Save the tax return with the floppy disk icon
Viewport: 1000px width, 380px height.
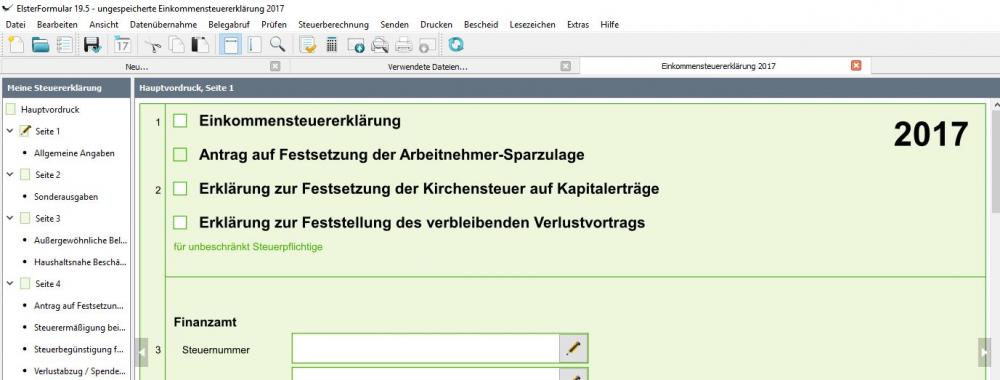[92, 45]
